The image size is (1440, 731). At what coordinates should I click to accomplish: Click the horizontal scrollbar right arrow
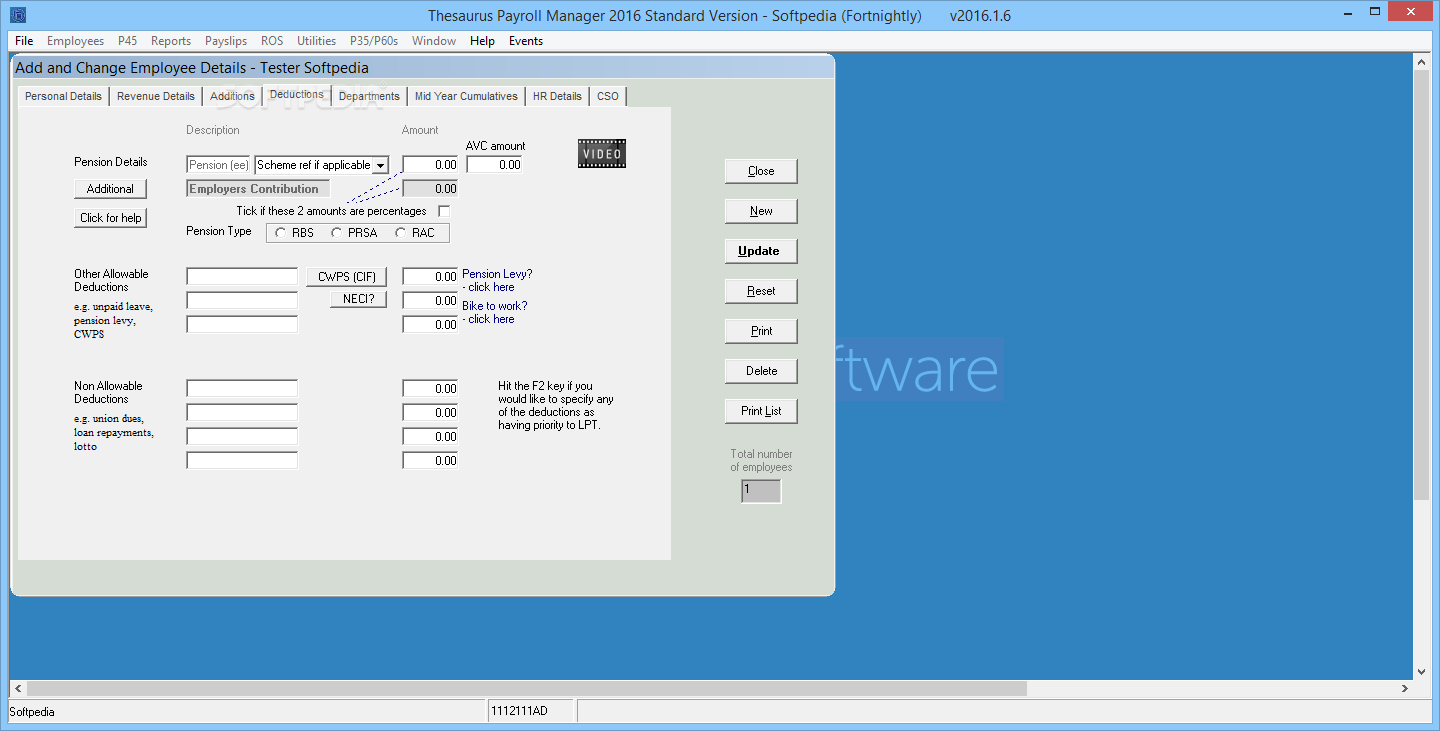(1404, 689)
